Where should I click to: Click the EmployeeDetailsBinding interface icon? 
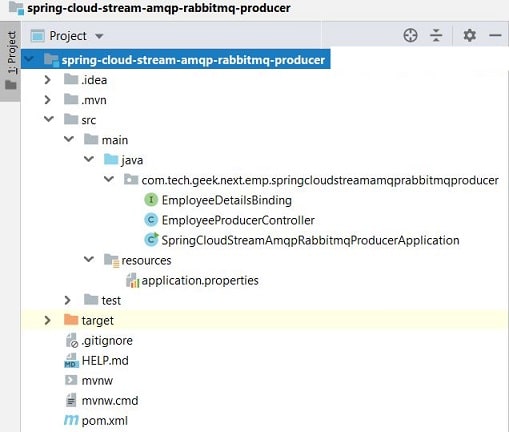[151, 200]
